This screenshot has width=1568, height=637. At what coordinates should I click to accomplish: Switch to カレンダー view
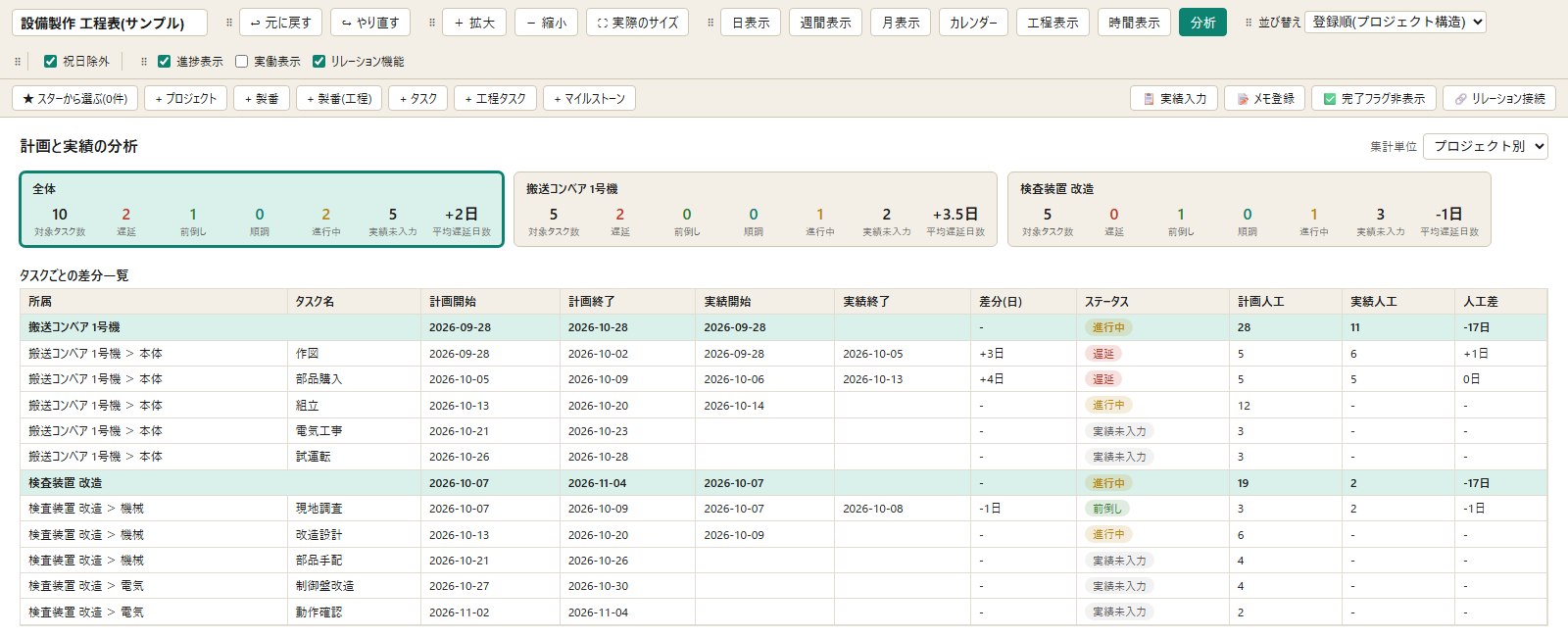pos(973,23)
